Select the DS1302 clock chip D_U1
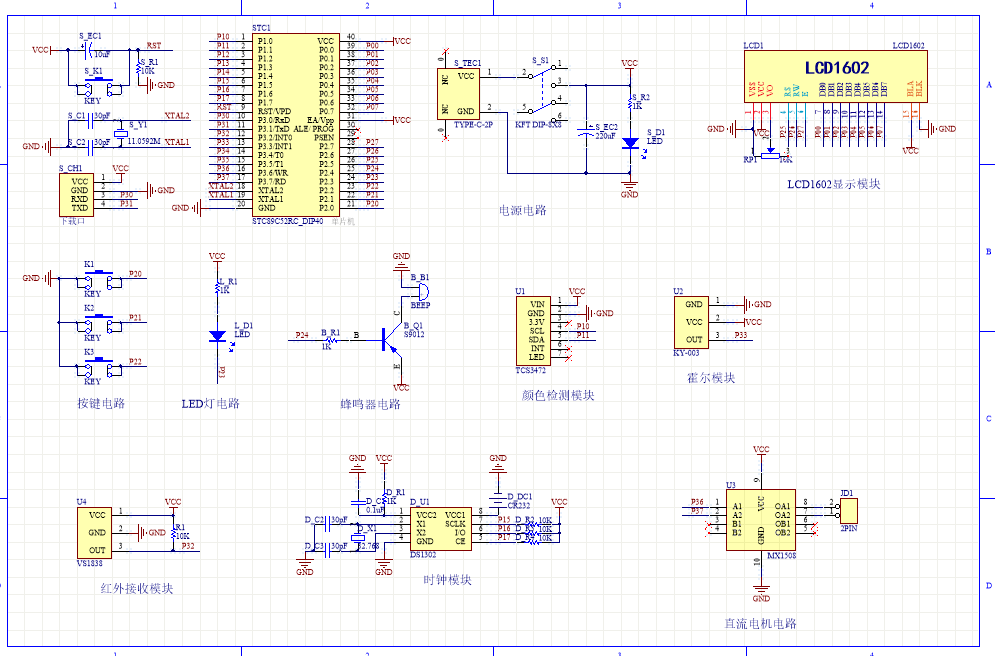This screenshot has height=656, width=995. [440, 528]
